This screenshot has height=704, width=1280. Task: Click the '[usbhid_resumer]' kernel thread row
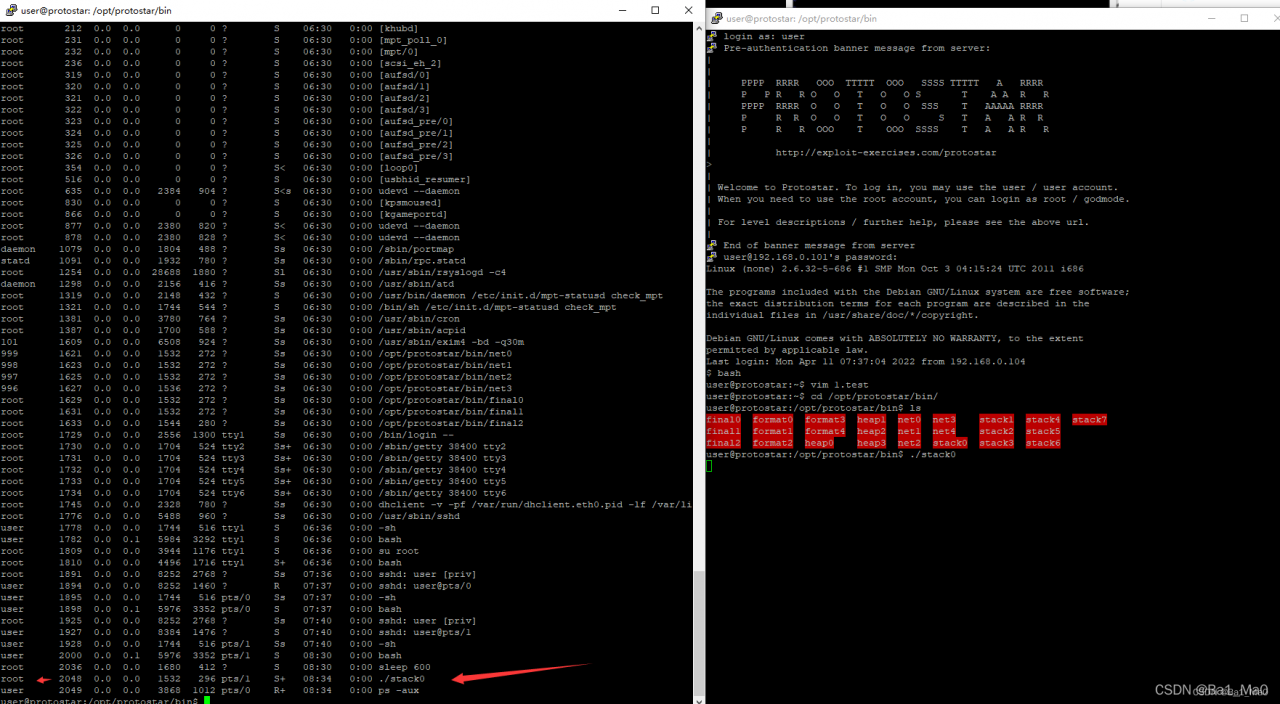click(x=233, y=179)
